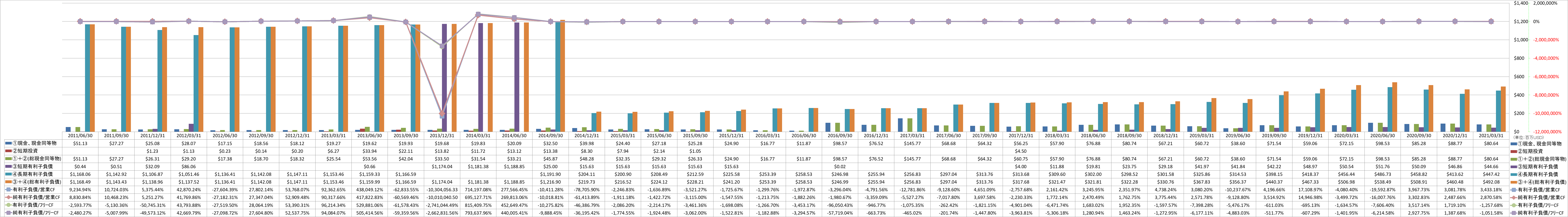Click the 2016/09/30 column header
Image resolution: width=1568 pixels, height=217 pixels.
point(840,136)
